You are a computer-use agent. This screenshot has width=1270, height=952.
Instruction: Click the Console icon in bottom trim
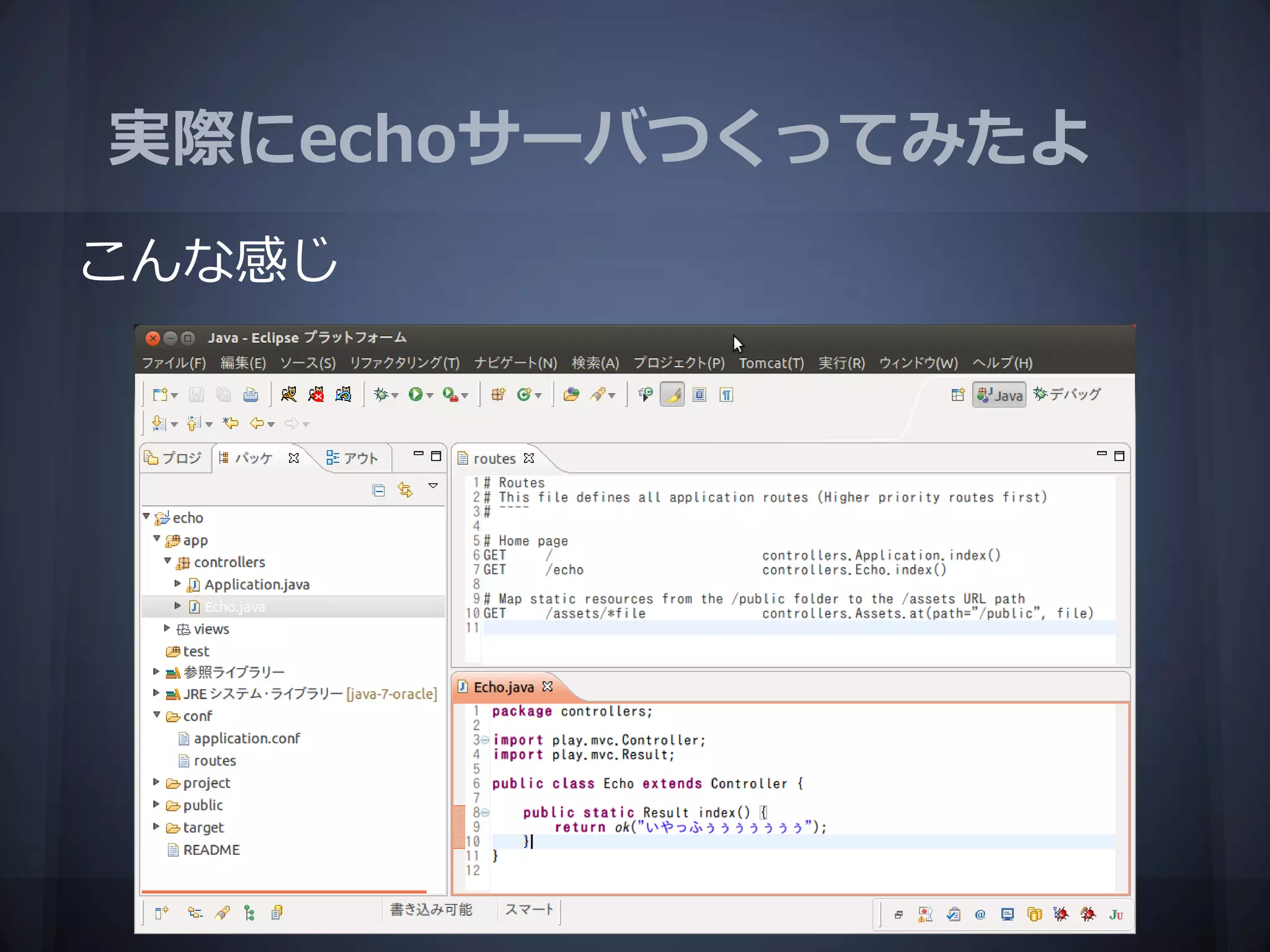1007,914
